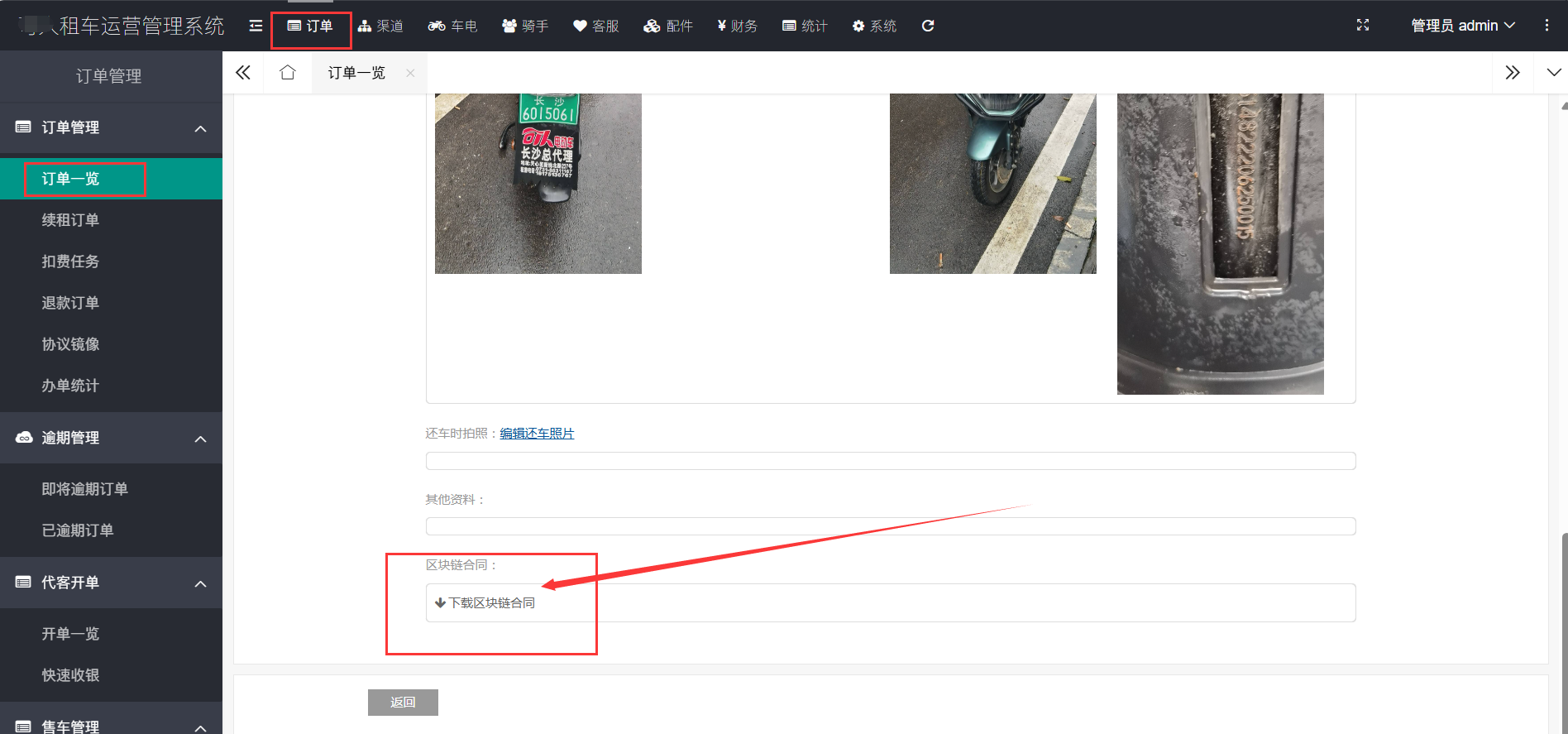Go to home tab icon
Image resolution: width=1568 pixels, height=734 pixels.
(x=288, y=73)
